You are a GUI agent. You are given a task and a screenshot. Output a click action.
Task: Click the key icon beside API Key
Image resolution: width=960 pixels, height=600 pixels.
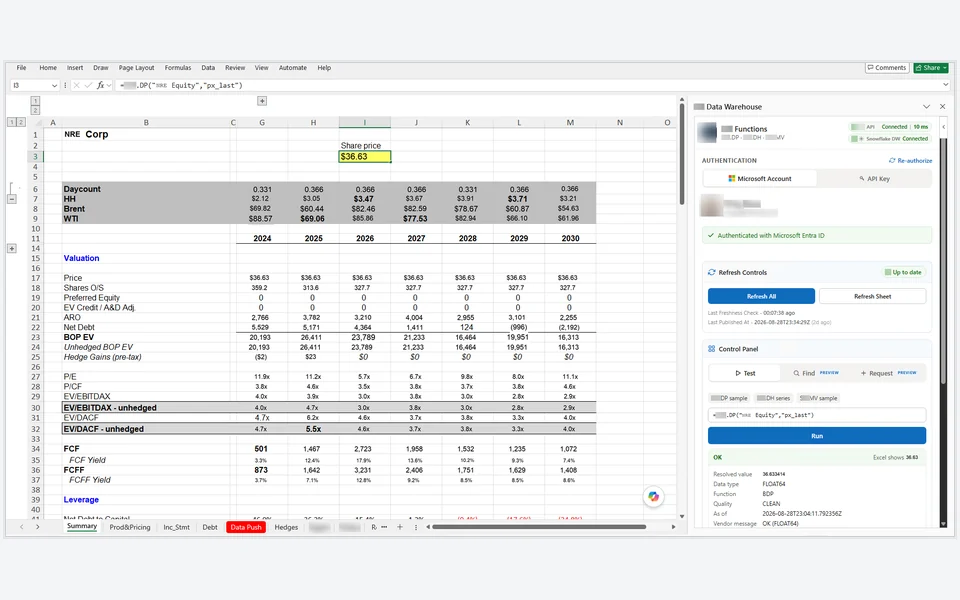click(x=861, y=179)
